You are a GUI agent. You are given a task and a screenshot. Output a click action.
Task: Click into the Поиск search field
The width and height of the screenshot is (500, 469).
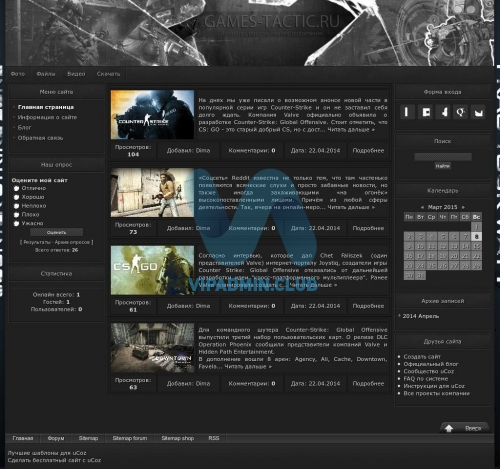coord(443,157)
